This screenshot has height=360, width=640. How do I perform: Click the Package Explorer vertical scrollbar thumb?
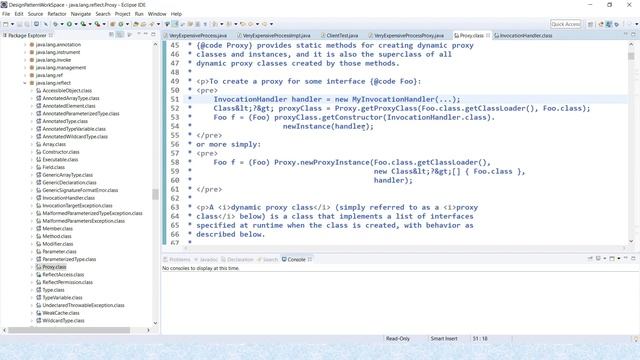click(x=155, y=194)
